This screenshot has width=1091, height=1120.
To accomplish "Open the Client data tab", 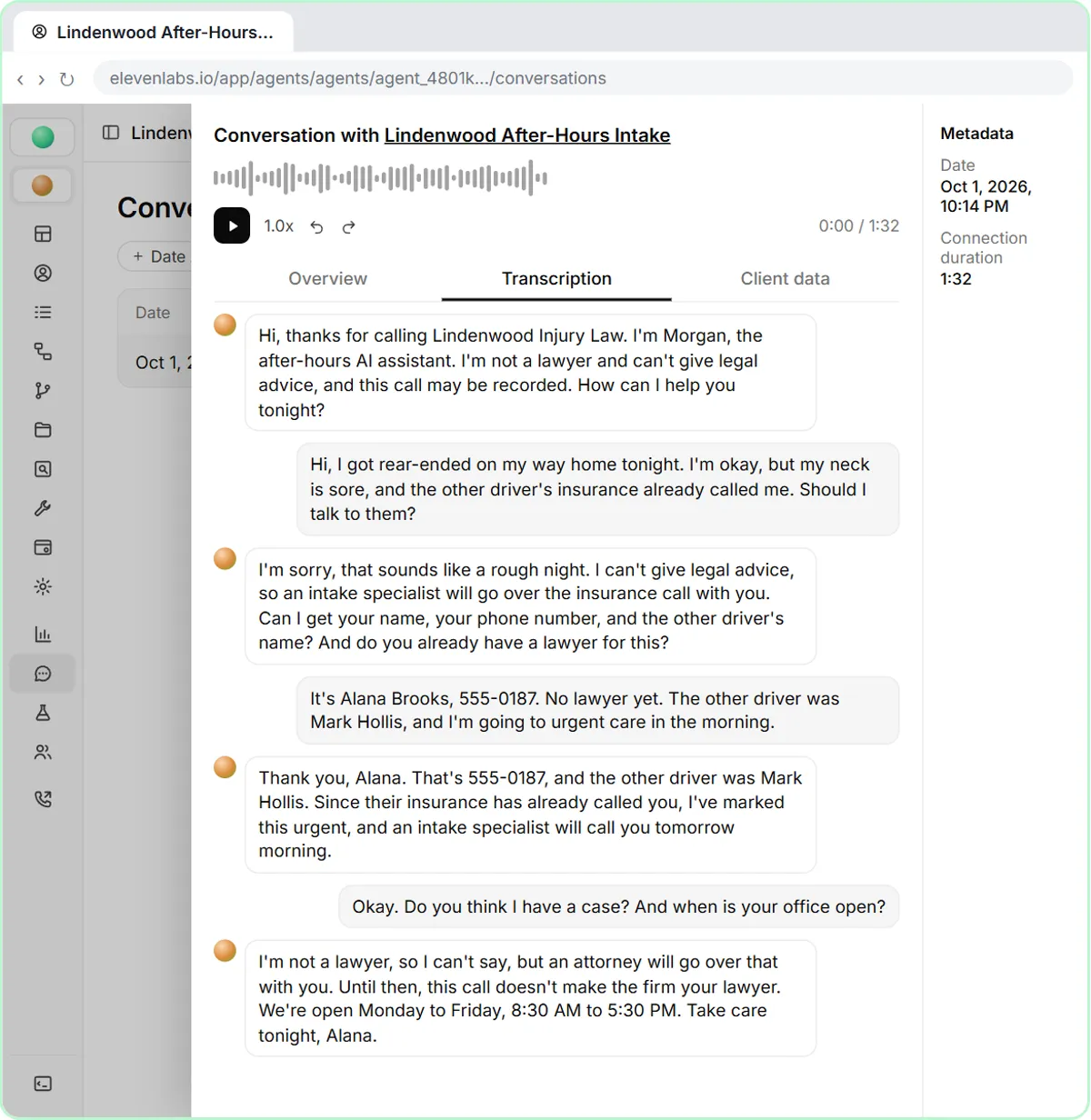I will (x=785, y=279).
